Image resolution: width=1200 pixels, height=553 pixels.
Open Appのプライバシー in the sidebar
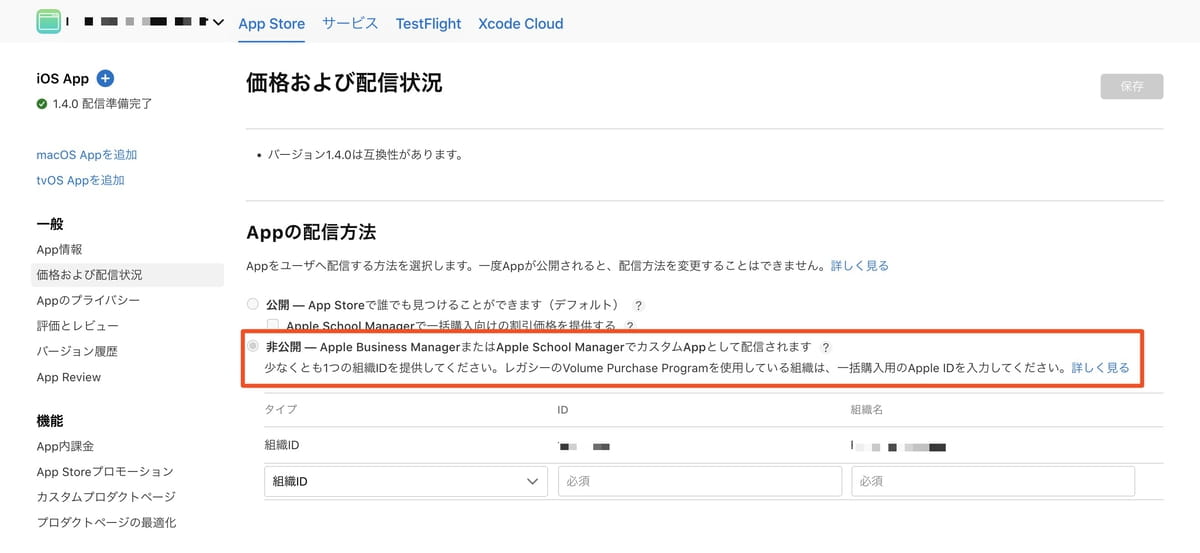pos(88,300)
